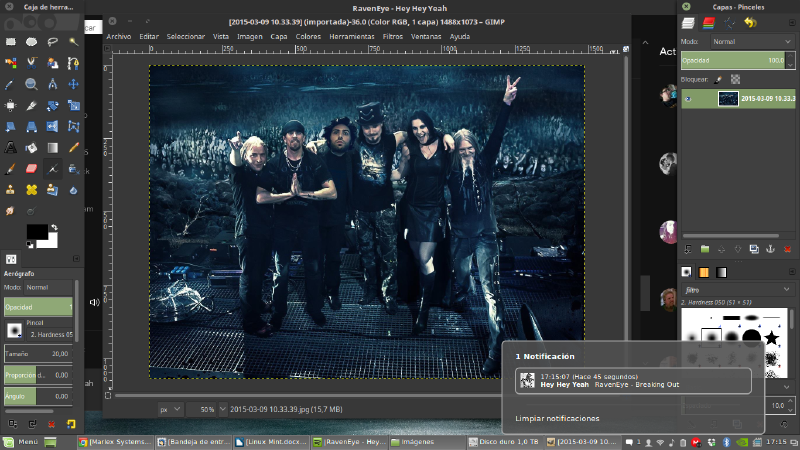This screenshot has width=800, height=450.
Task: Switch to the Channels tab
Action: pyautogui.click(x=709, y=23)
